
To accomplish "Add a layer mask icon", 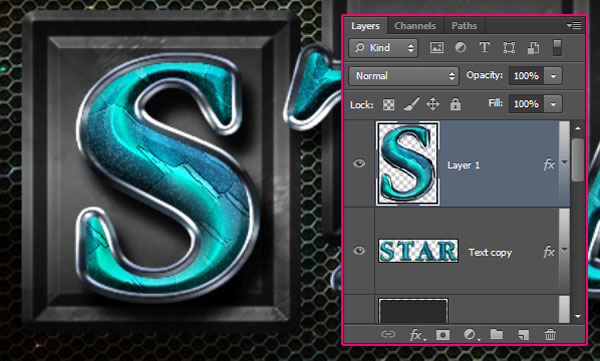I will 443,335.
